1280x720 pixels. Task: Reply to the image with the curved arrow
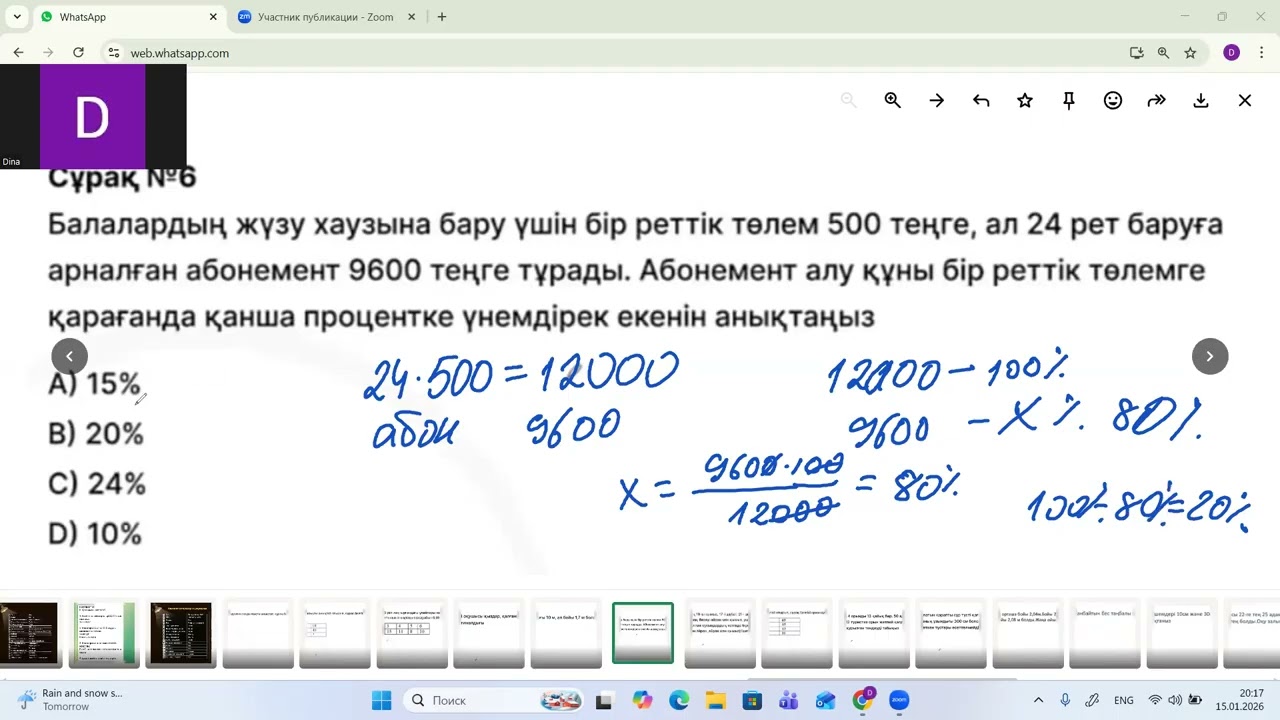[x=980, y=100]
